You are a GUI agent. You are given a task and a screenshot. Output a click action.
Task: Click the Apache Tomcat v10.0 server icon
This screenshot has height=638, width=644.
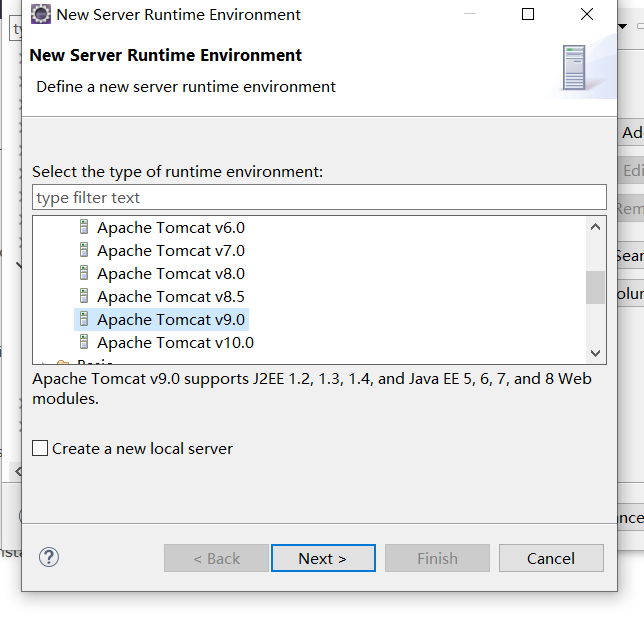84,342
